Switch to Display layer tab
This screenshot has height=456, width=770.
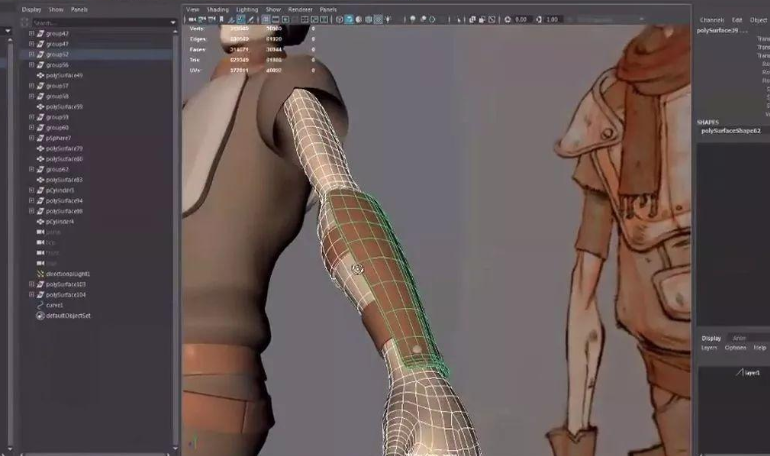[x=711, y=338]
